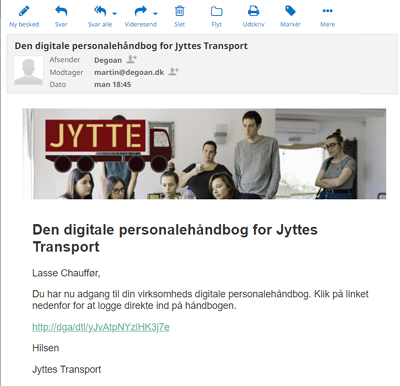Click the email subject line in header

[131, 46]
